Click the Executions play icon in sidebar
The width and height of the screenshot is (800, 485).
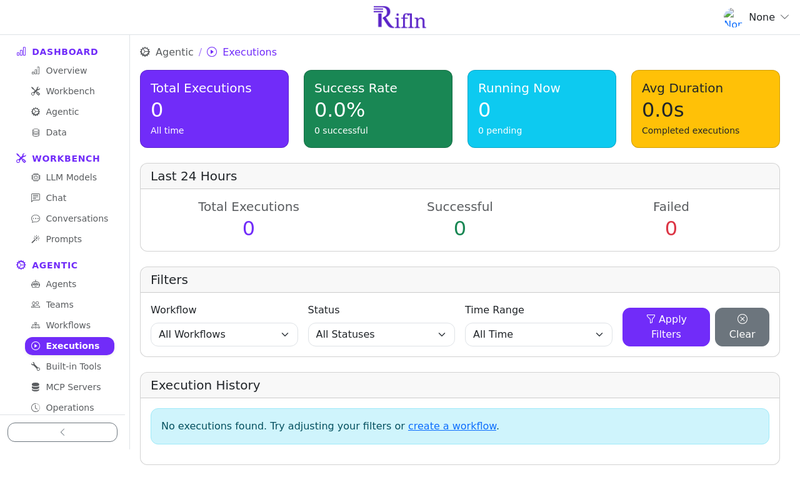(x=35, y=346)
